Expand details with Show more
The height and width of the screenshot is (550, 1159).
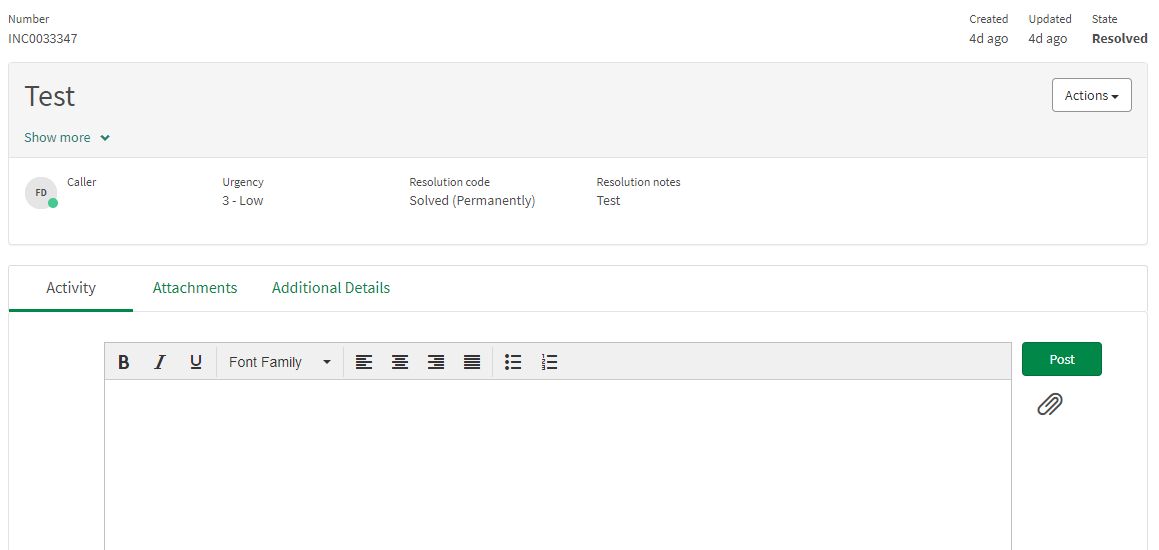[67, 138]
